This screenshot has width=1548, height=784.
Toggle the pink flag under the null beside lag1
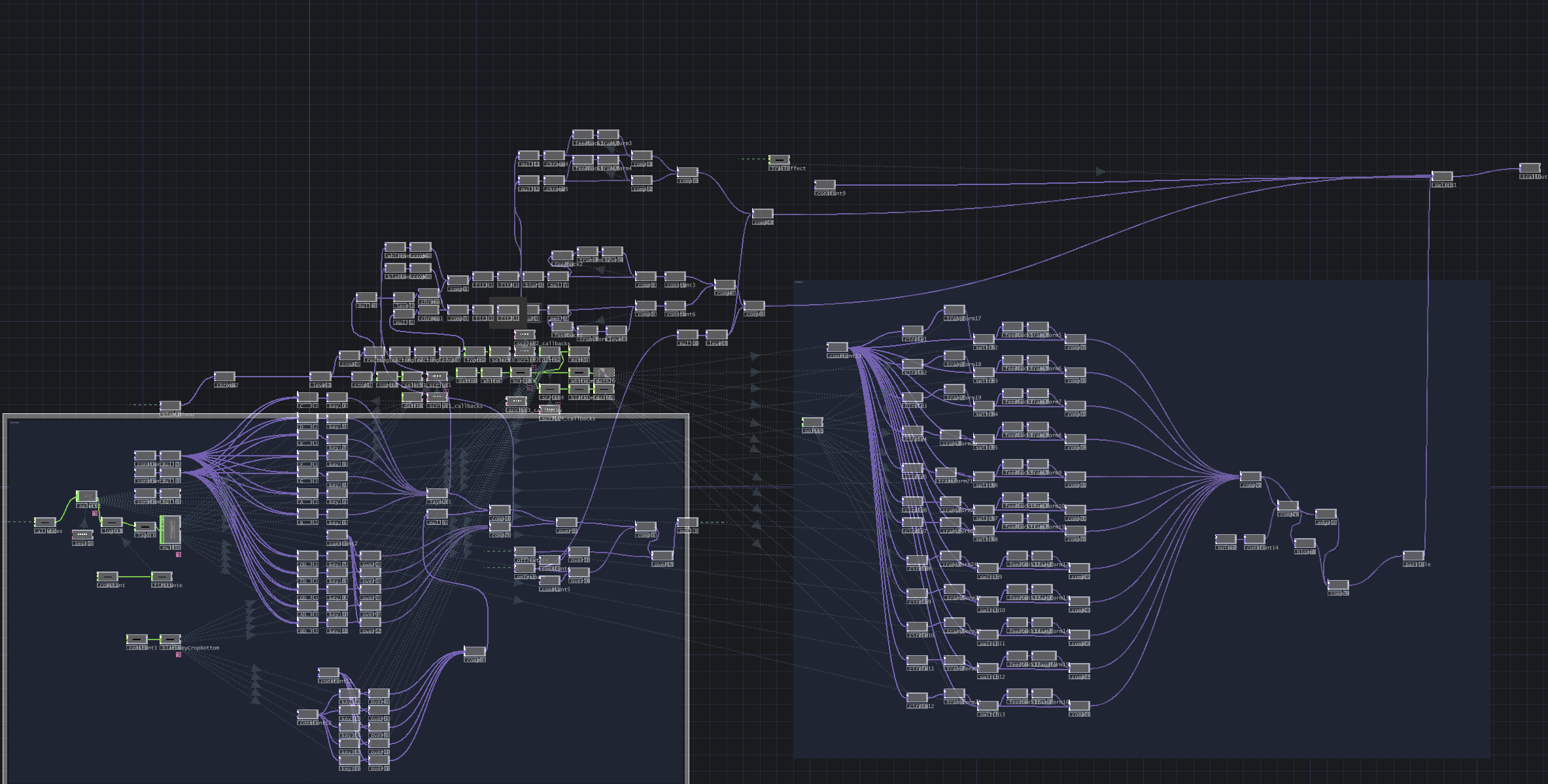point(178,554)
